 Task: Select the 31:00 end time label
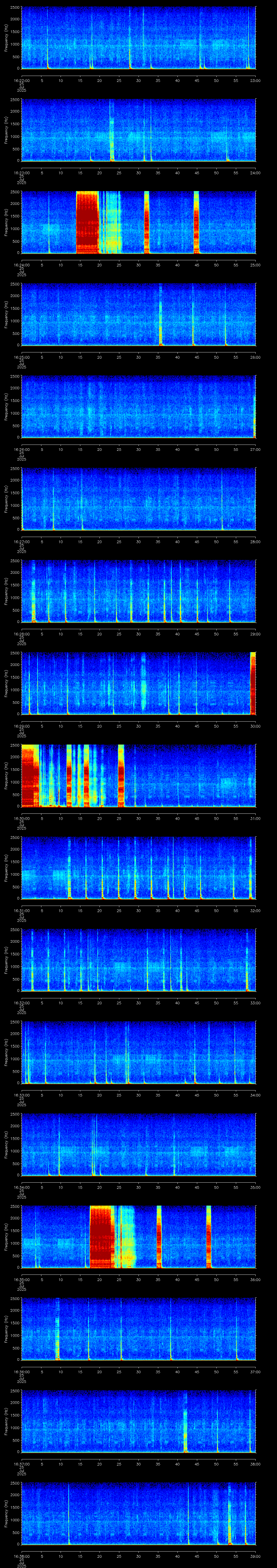coord(255,818)
